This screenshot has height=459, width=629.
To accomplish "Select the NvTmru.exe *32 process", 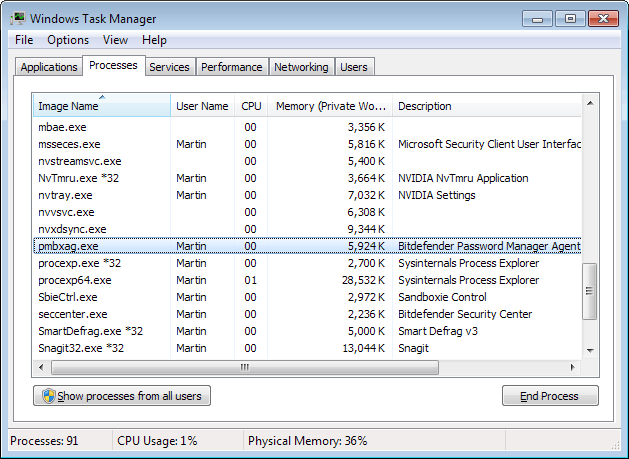I will [x=307, y=178].
